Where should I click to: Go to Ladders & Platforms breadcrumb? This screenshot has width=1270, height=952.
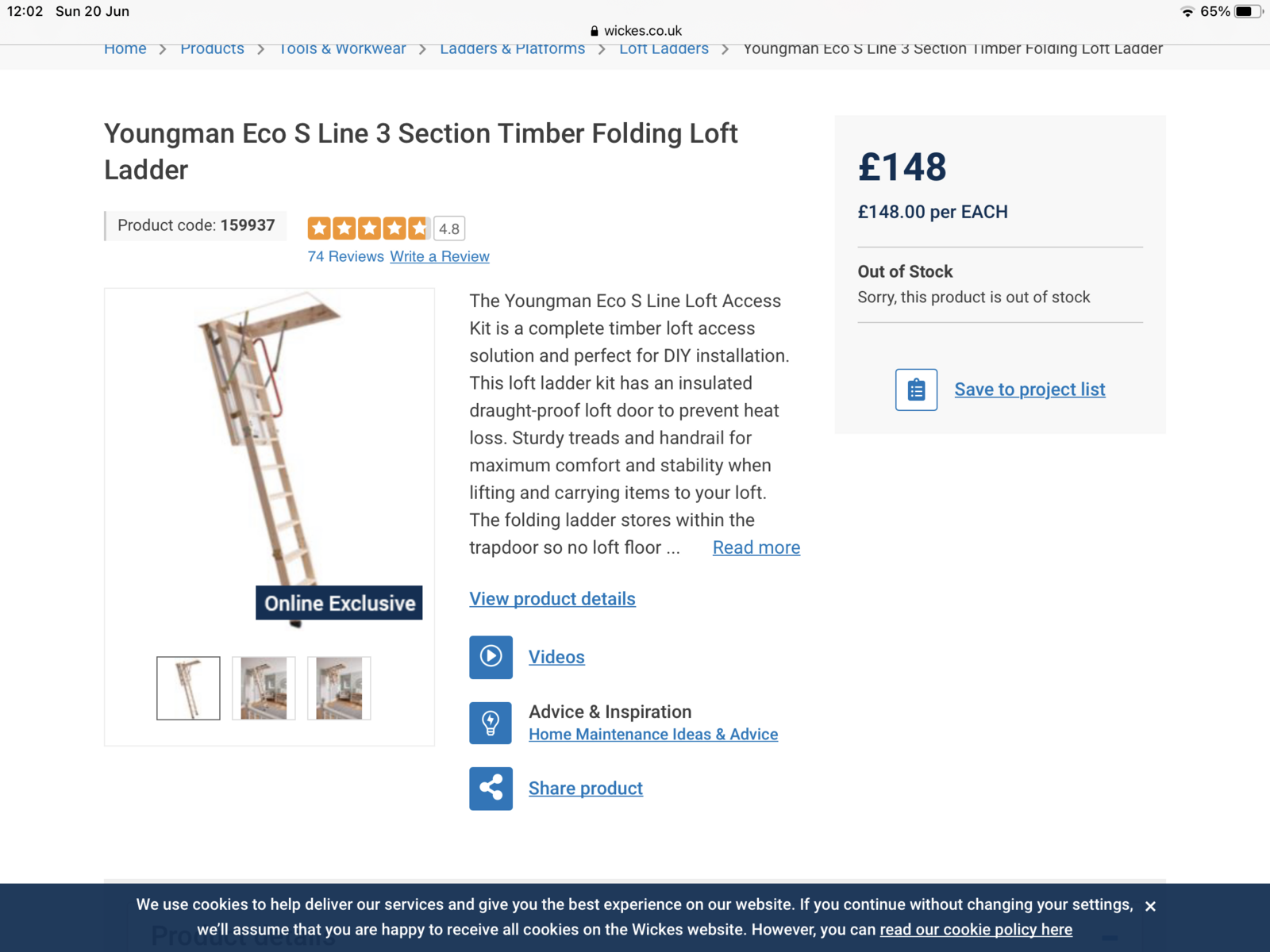(512, 48)
